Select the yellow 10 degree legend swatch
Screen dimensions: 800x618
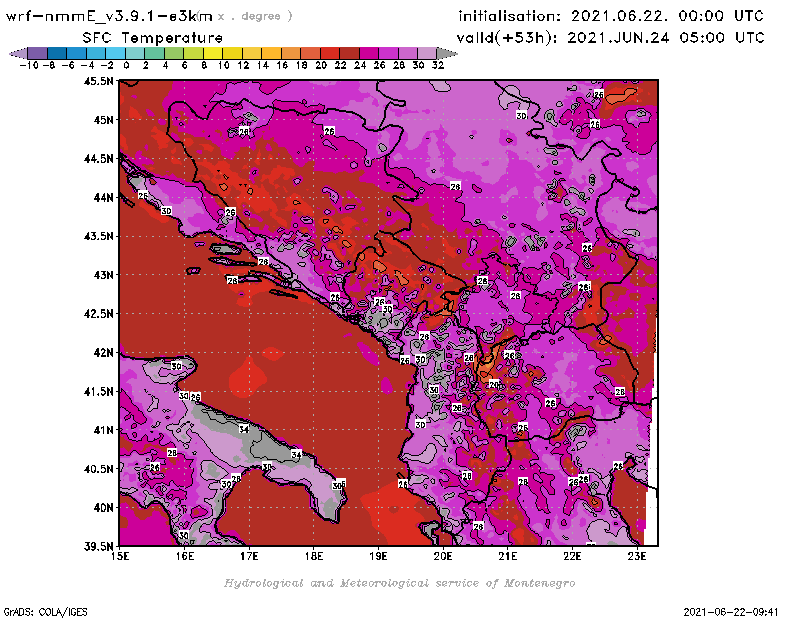pos(232,53)
